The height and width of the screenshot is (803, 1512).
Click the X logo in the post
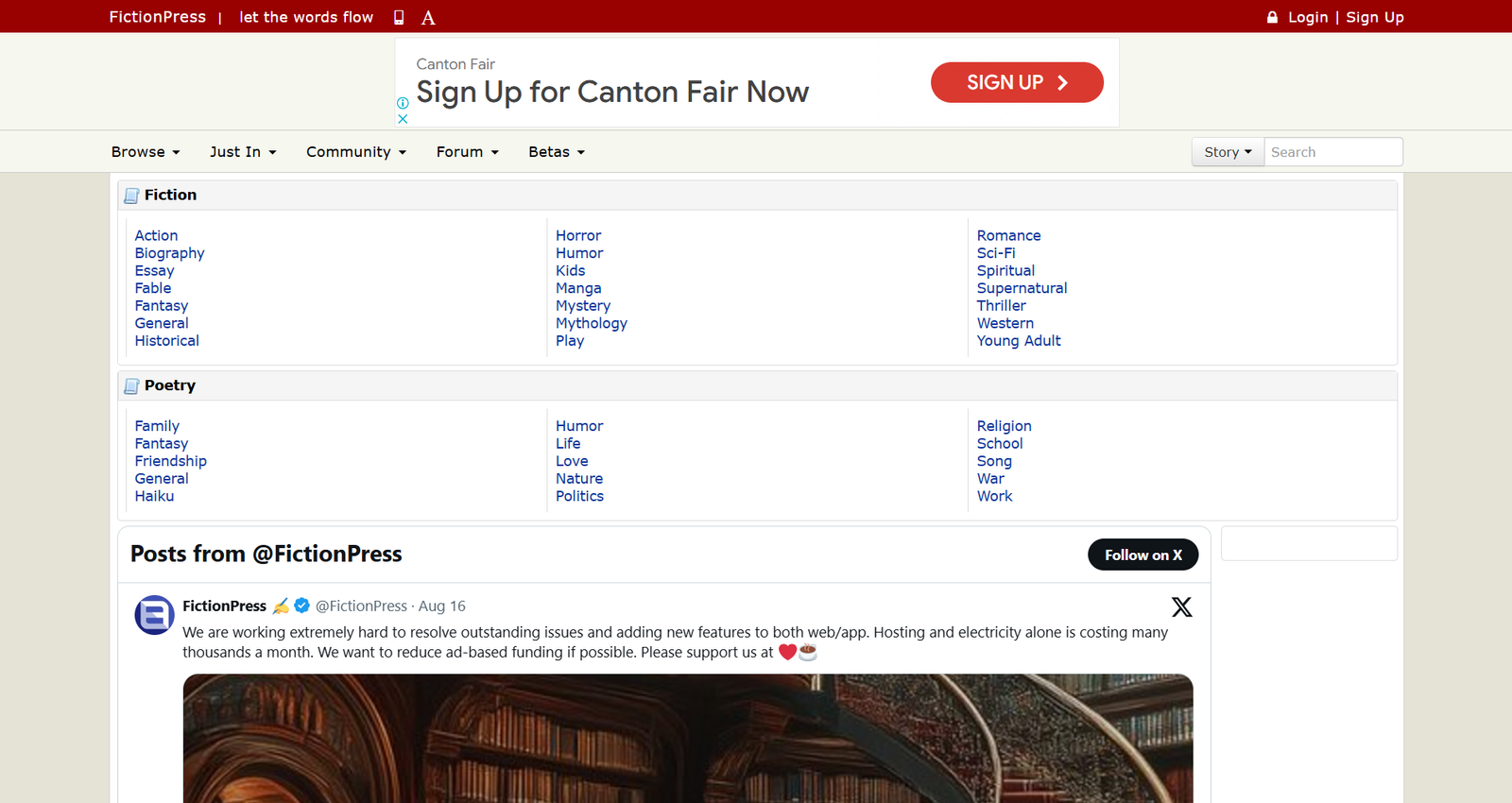(1181, 607)
